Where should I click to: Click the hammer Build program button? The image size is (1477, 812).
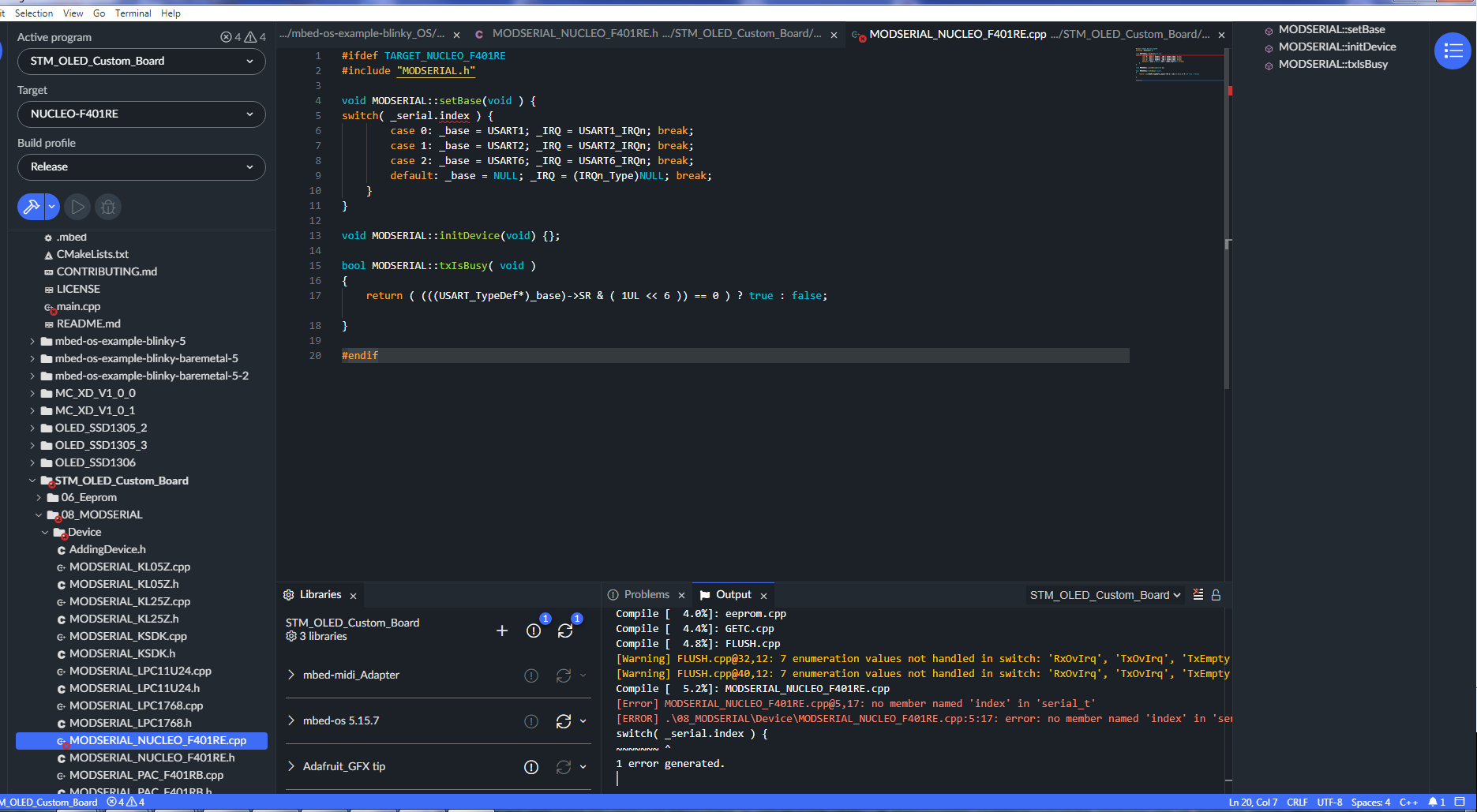pos(31,207)
